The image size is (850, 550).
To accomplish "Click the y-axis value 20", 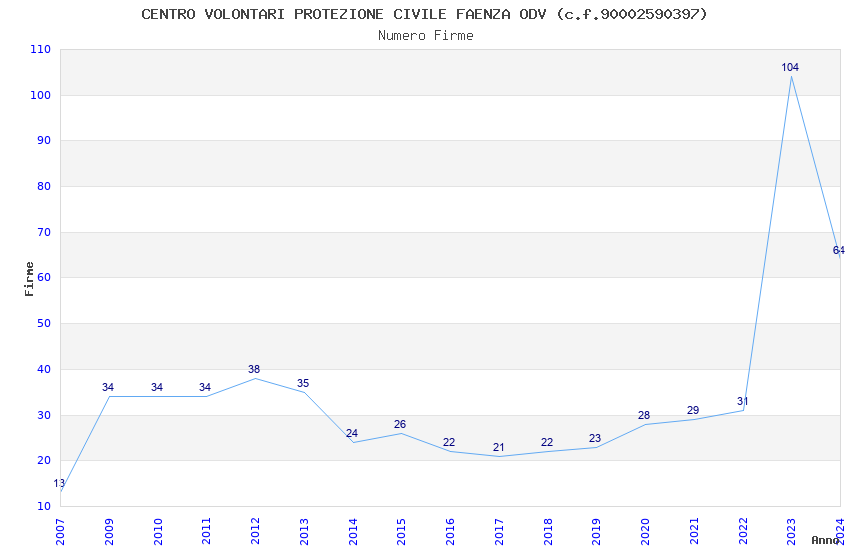I will (x=43, y=461).
